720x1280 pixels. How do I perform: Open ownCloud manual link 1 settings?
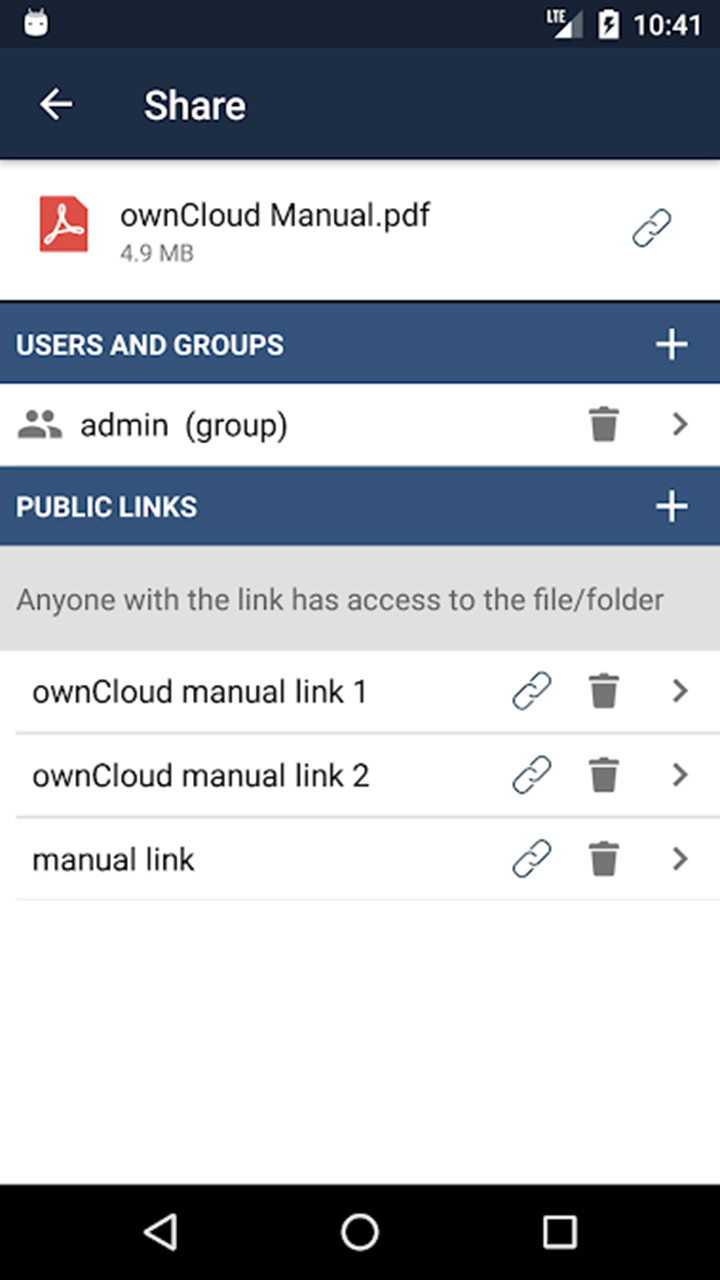tap(681, 691)
